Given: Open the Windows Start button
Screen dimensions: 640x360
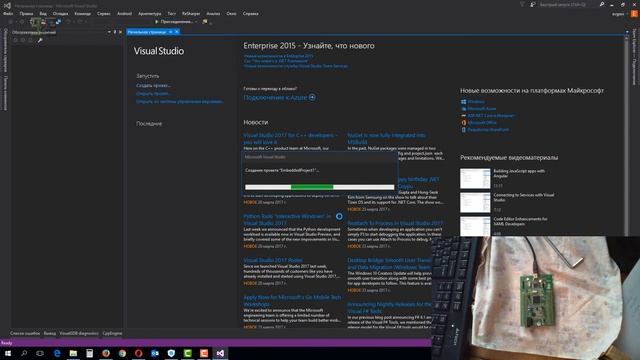Looking at the screenshot, I should click(x=8, y=353).
